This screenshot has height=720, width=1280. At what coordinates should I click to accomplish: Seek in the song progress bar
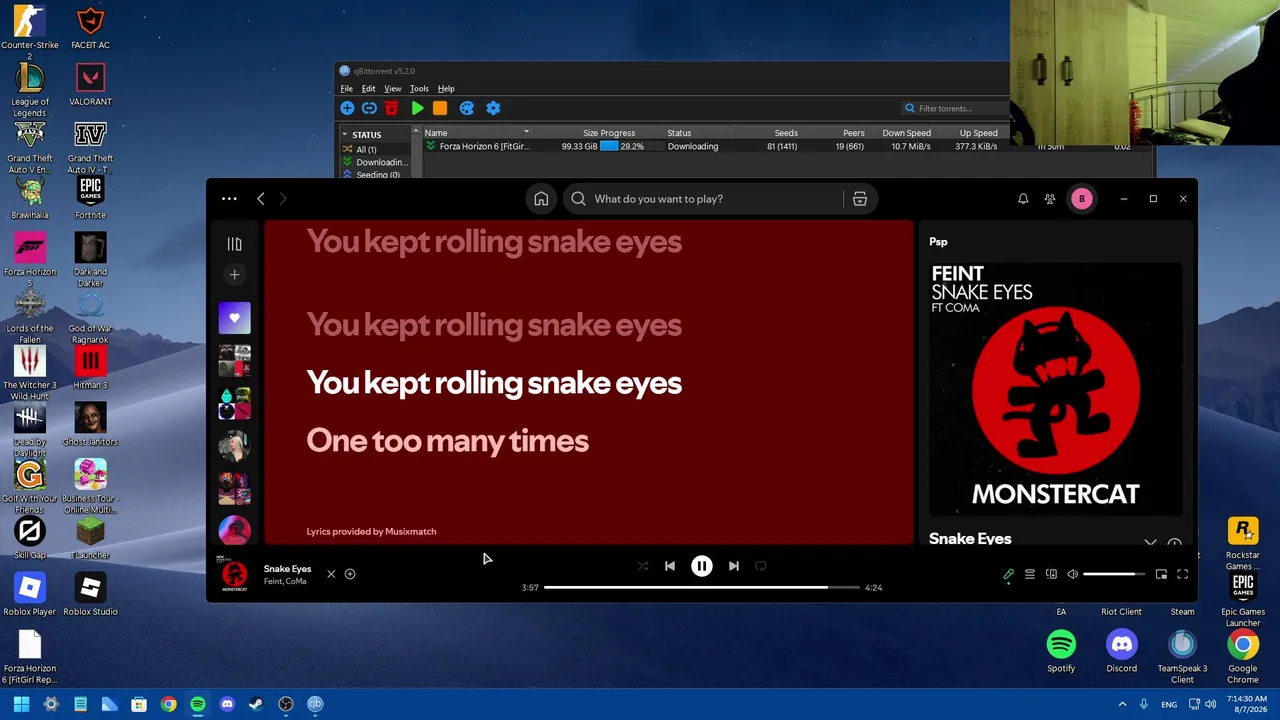tap(701, 588)
